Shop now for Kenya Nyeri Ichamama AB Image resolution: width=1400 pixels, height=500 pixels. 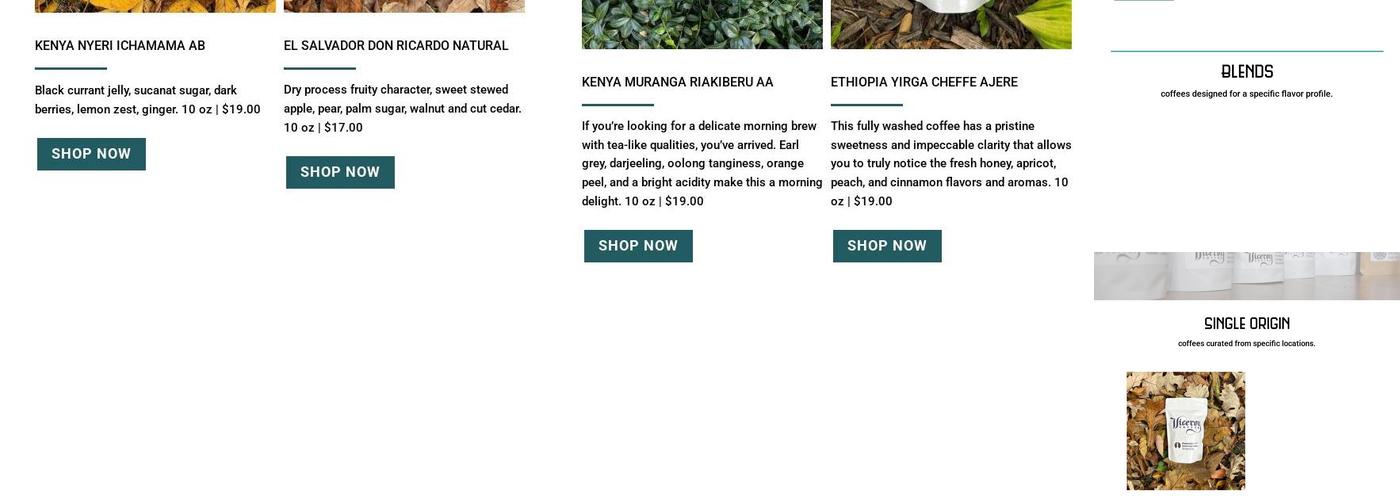click(x=91, y=154)
